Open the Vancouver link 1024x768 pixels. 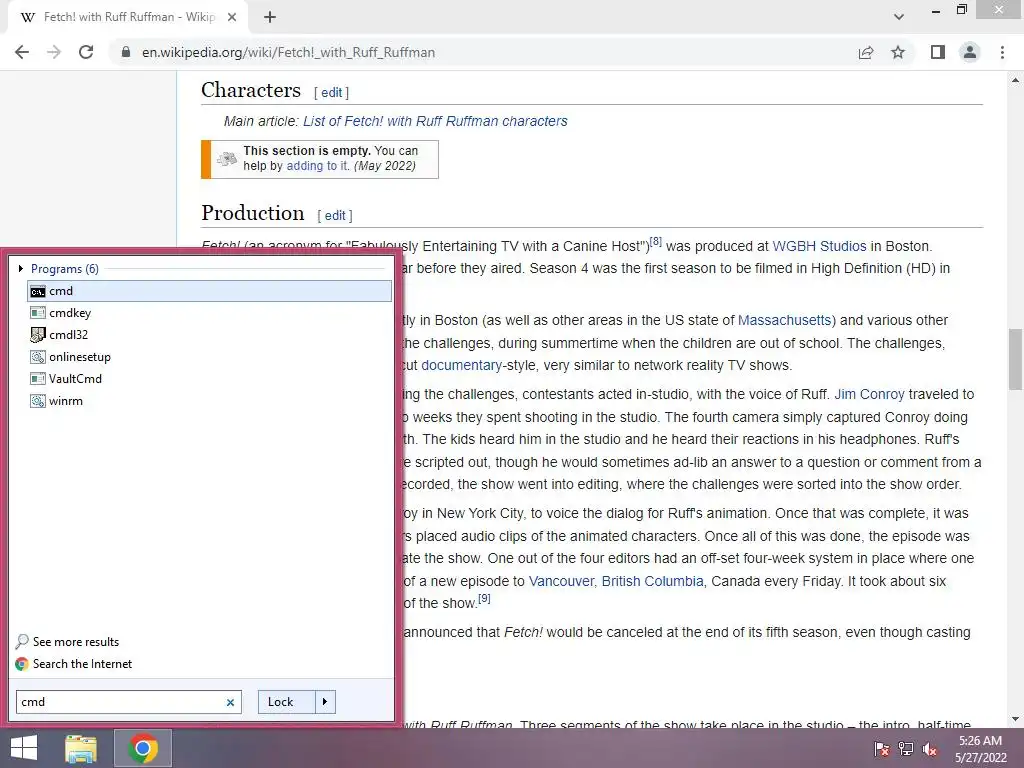point(561,581)
